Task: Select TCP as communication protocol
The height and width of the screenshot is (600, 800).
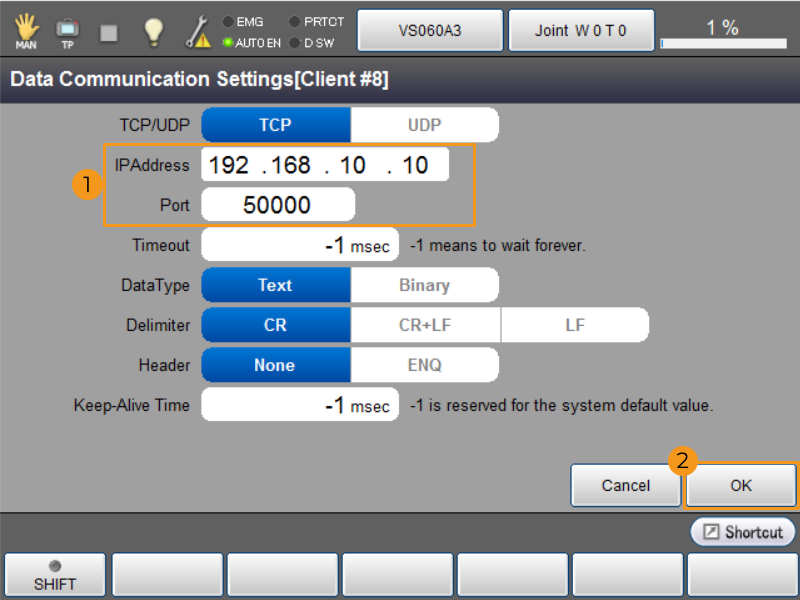Action: click(275, 124)
